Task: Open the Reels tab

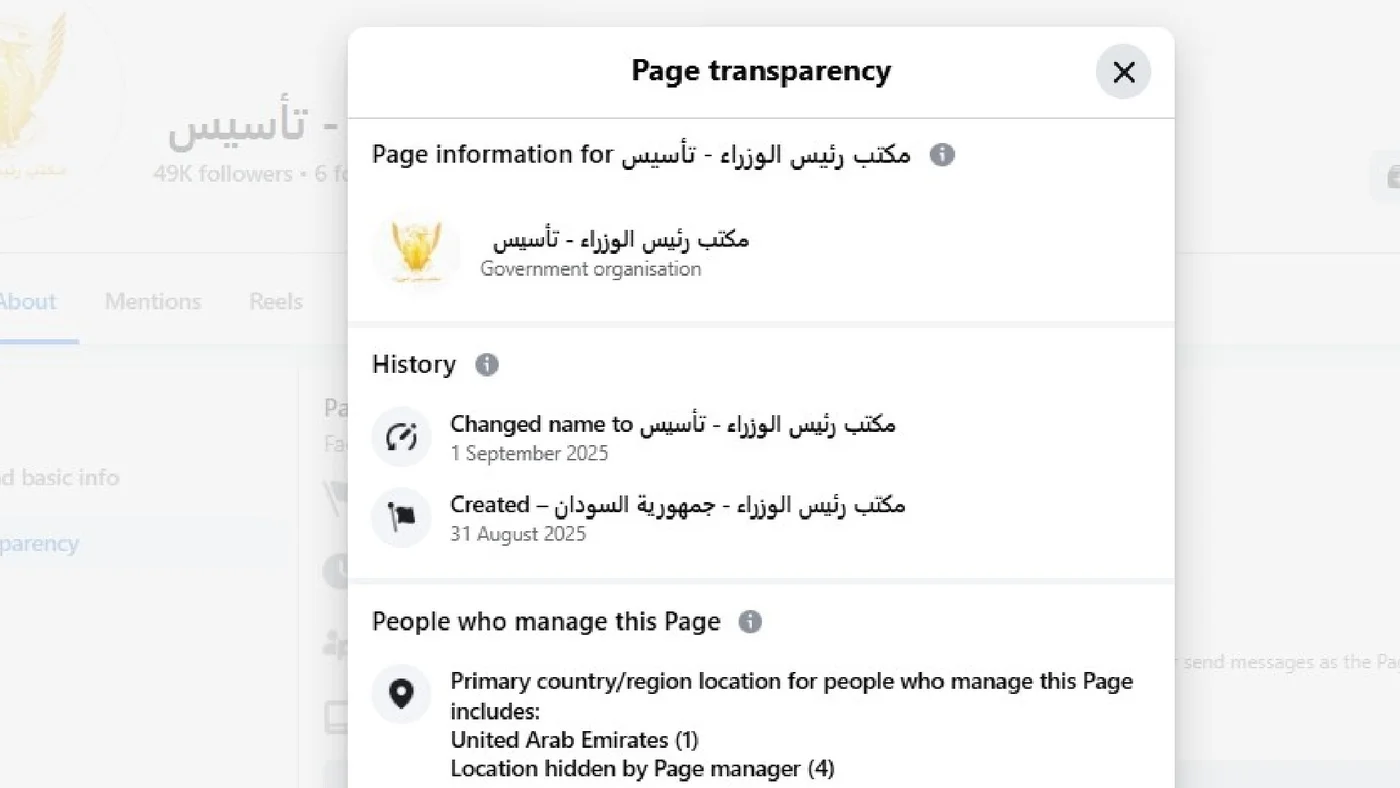Action: pos(274,301)
